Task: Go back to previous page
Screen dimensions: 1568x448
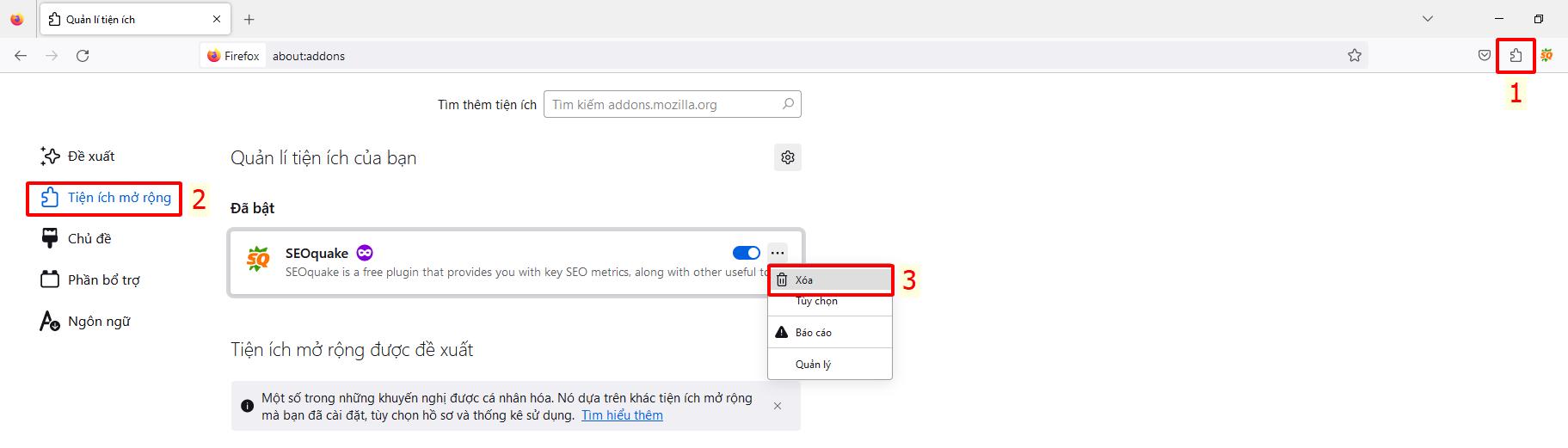Action: coord(21,56)
